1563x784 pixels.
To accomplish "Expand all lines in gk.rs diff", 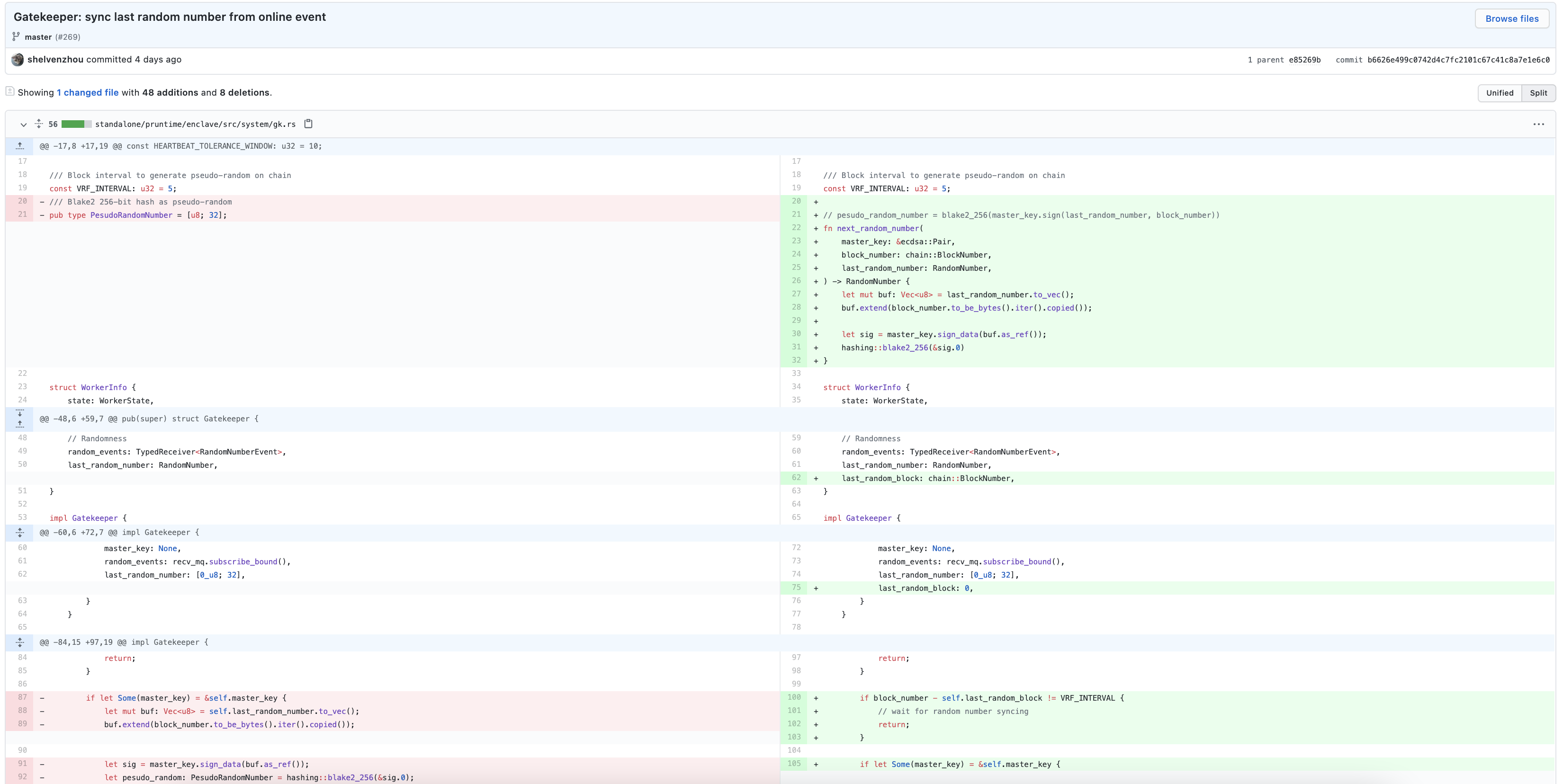I will (39, 124).
